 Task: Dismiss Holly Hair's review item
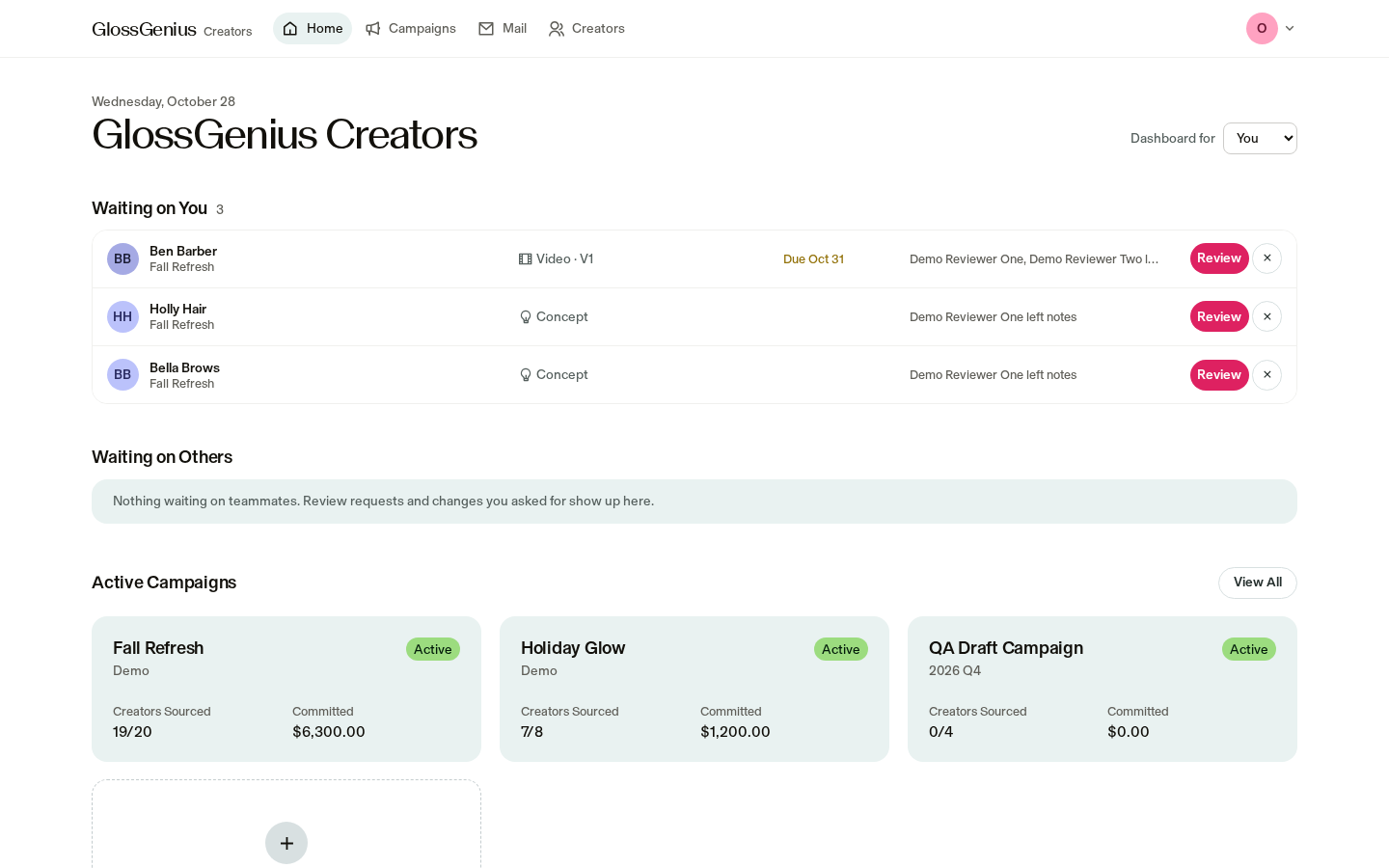pos(1267,316)
